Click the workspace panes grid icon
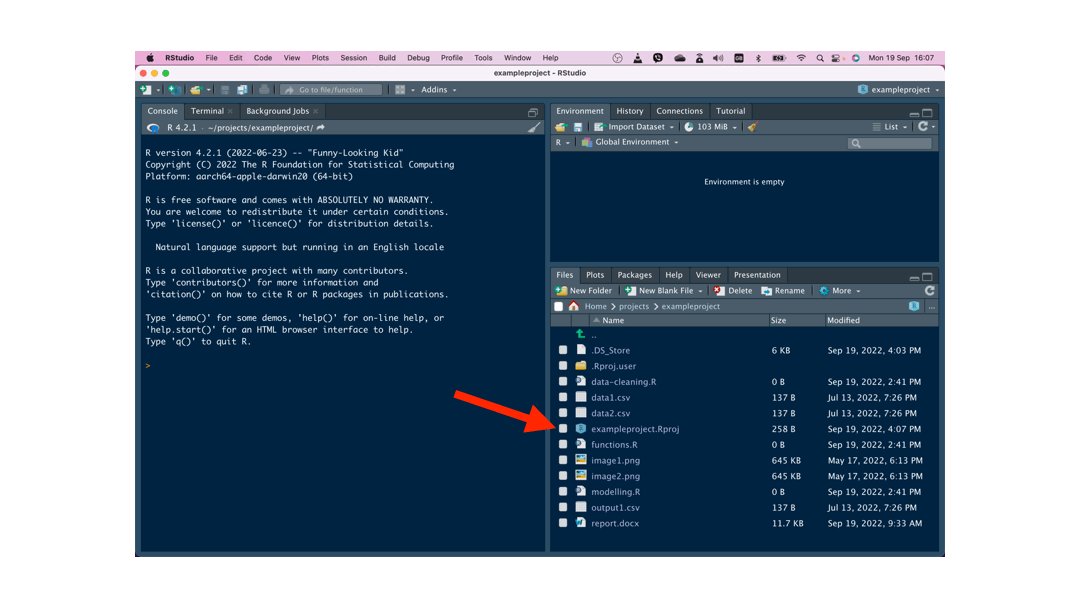 (x=399, y=90)
